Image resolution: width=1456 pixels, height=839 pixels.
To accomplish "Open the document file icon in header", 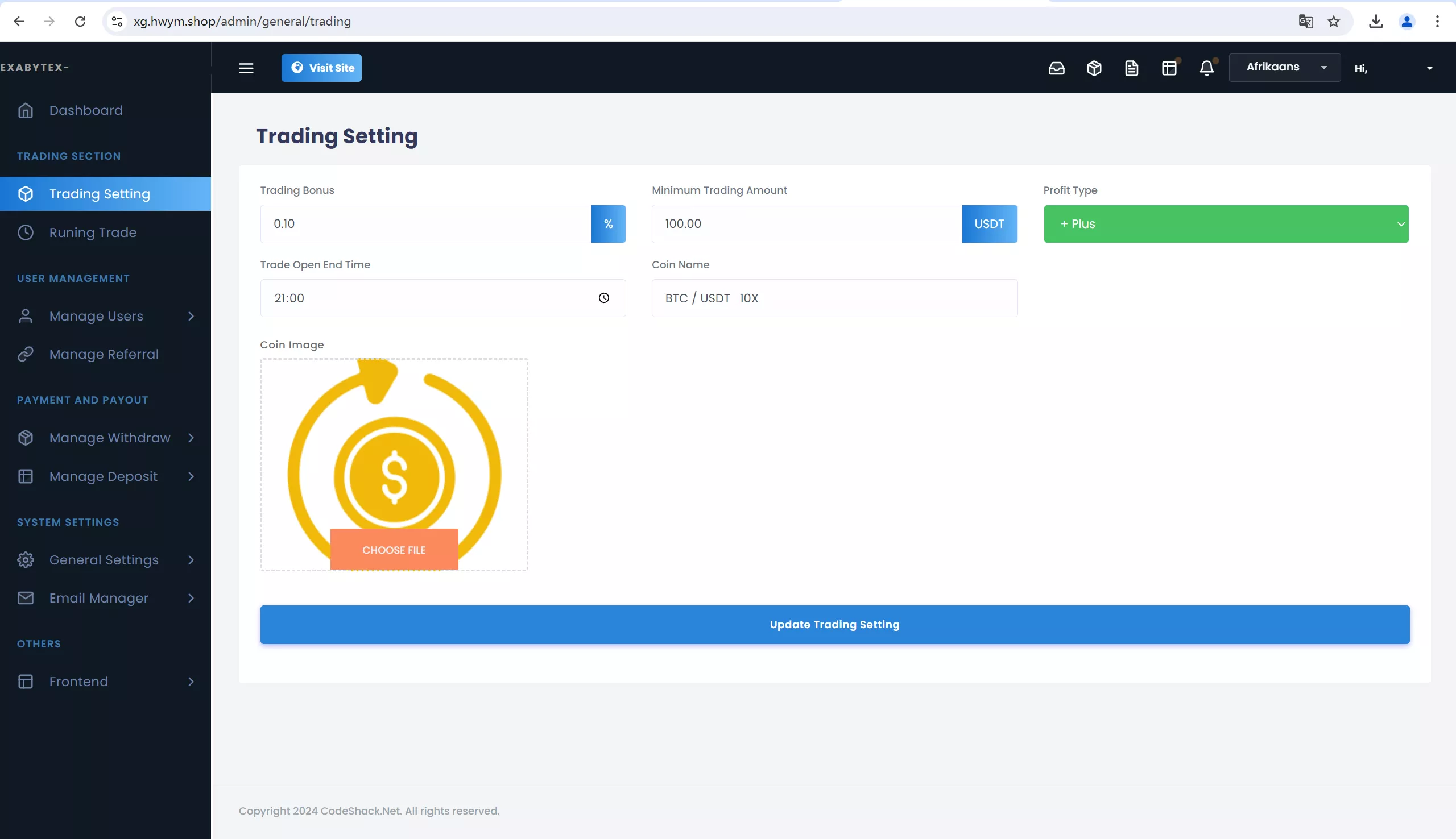I will coord(1131,68).
